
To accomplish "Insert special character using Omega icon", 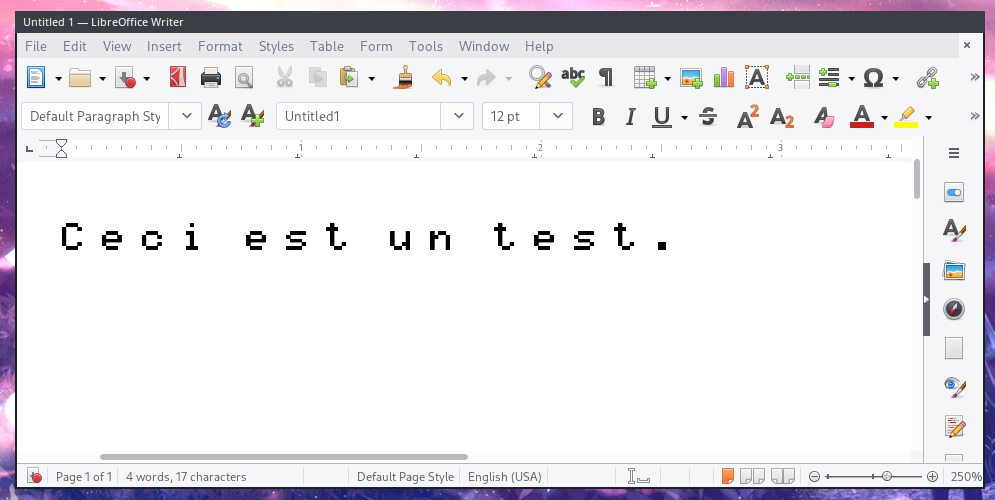I will click(x=874, y=77).
